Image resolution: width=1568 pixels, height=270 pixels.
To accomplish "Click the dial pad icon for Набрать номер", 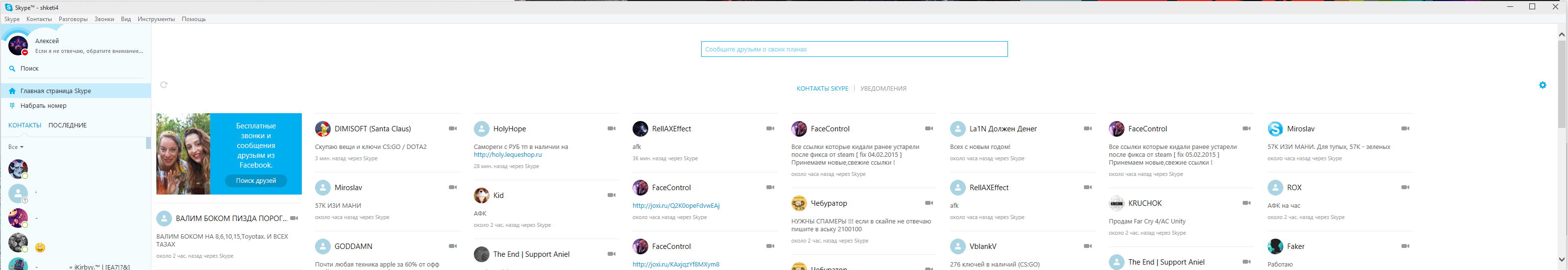I will 12,105.
